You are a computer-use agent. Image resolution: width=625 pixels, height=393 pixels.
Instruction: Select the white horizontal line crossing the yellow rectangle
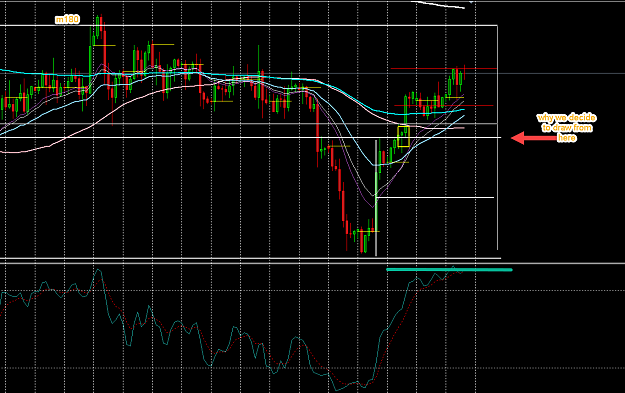click(250, 138)
